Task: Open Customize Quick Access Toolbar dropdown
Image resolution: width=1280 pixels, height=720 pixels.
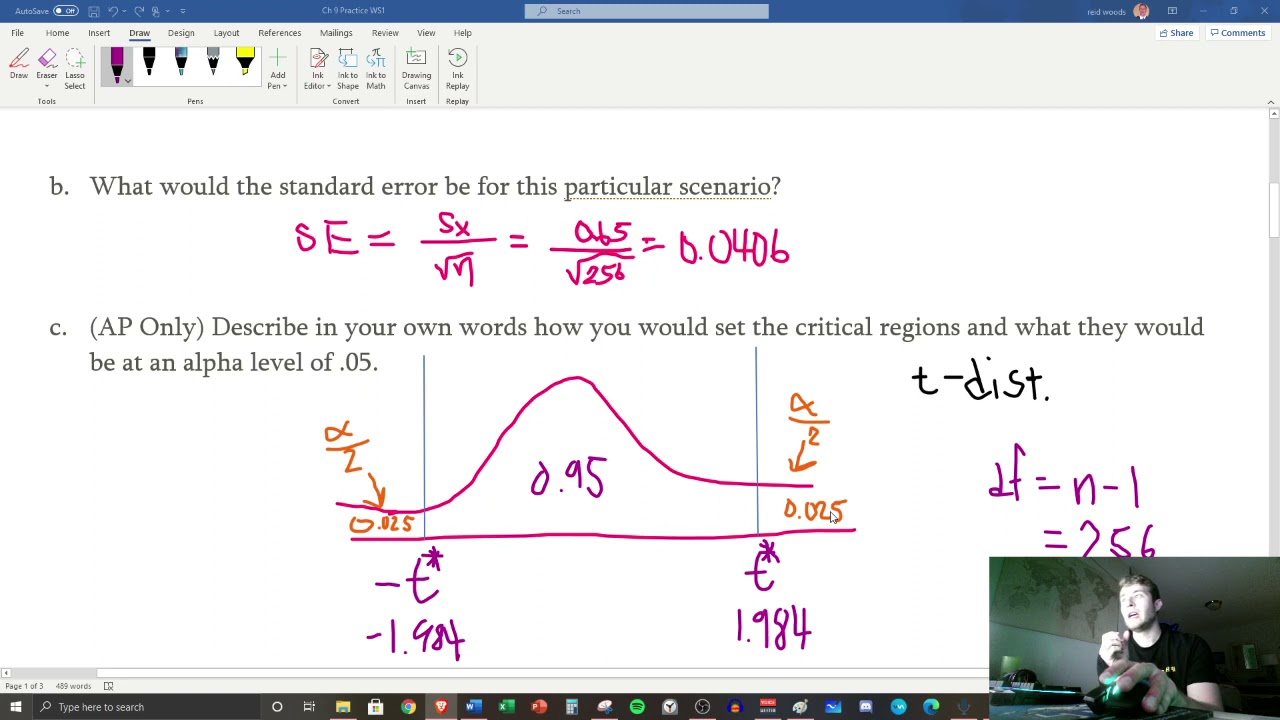Action: coord(182,11)
